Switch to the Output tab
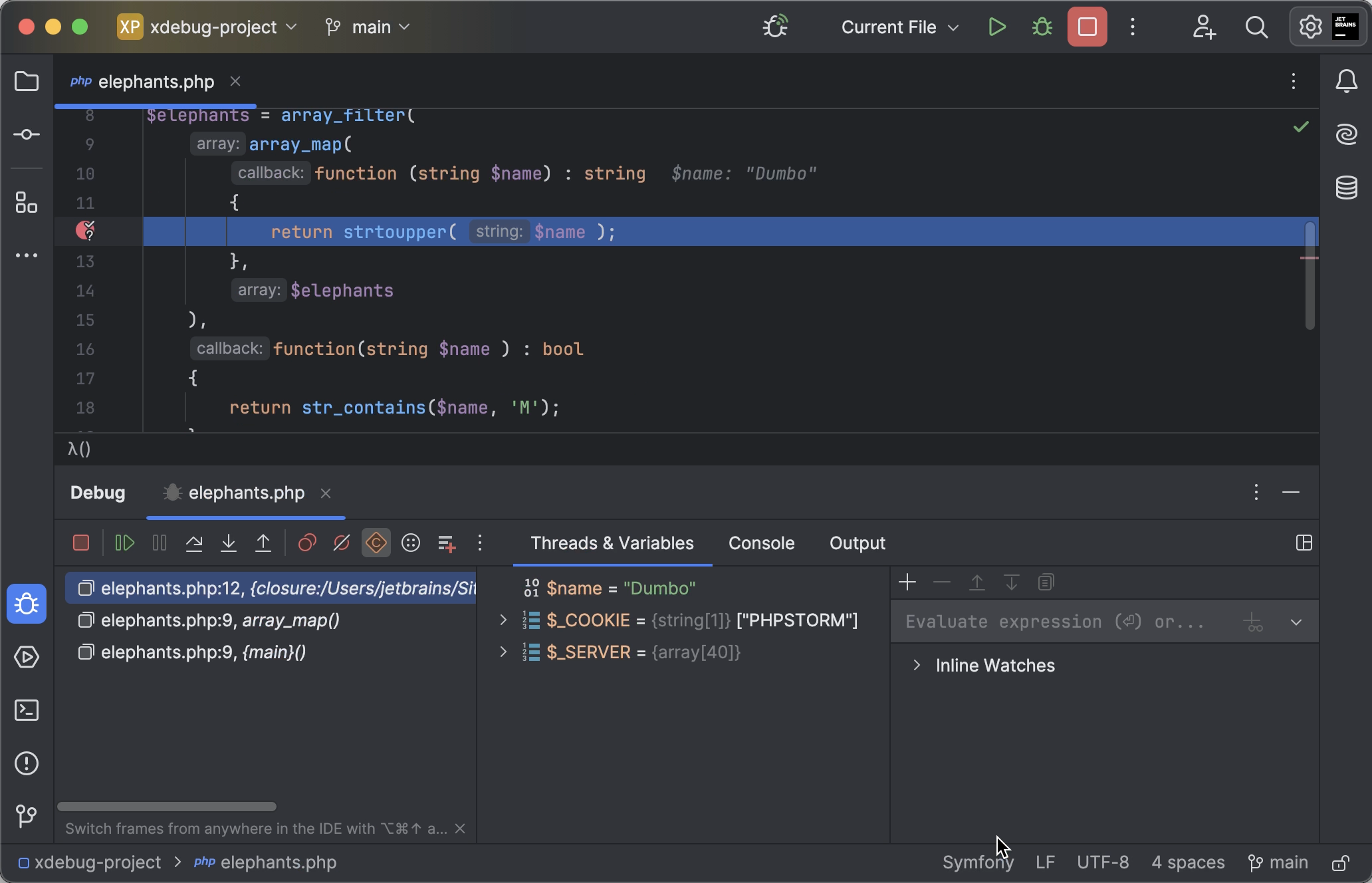The width and height of the screenshot is (1372, 883). click(856, 543)
